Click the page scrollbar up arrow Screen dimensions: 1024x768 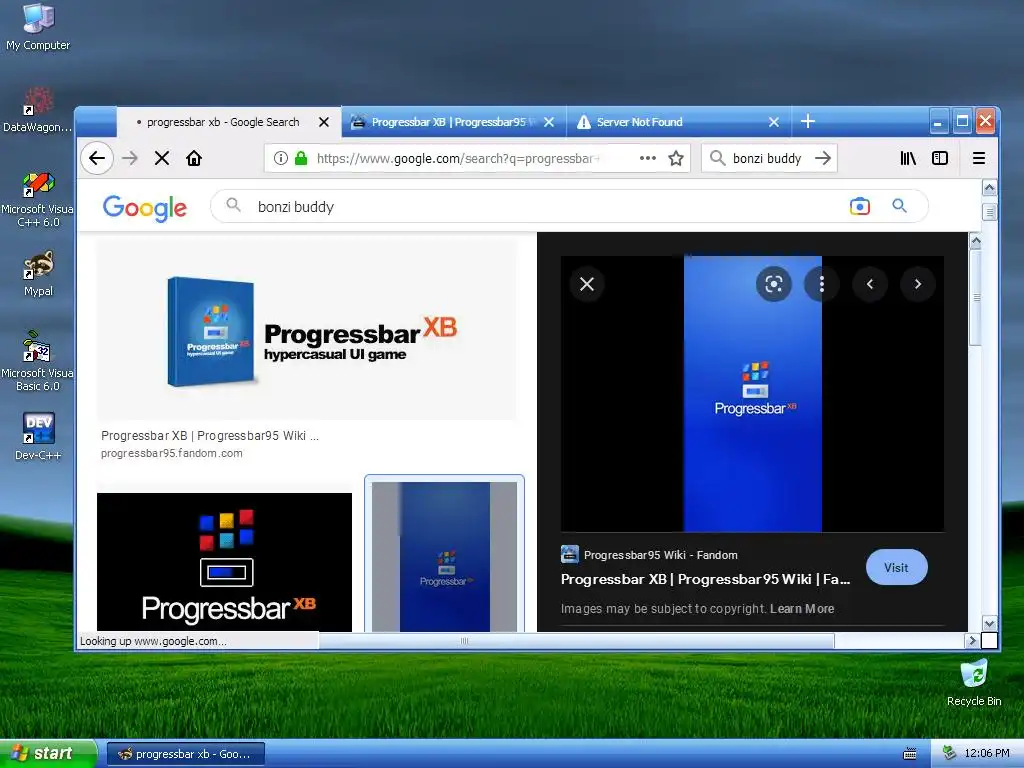pos(989,188)
